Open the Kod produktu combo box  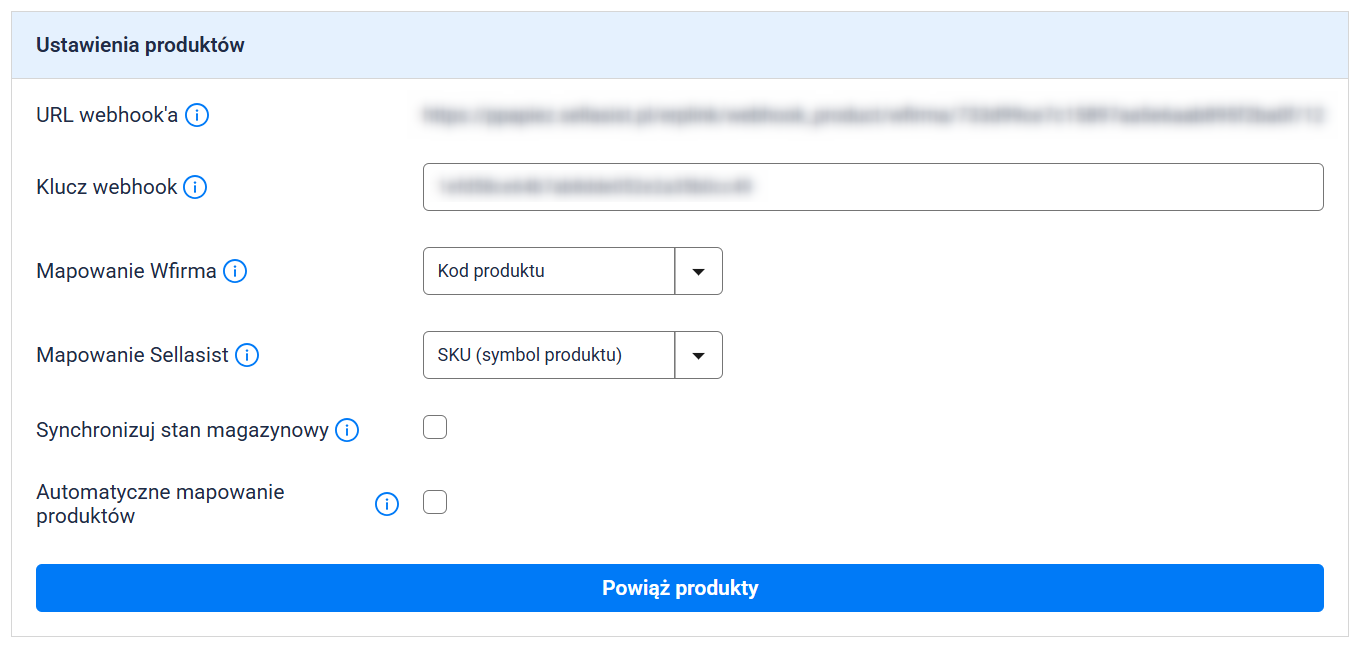click(x=549, y=271)
